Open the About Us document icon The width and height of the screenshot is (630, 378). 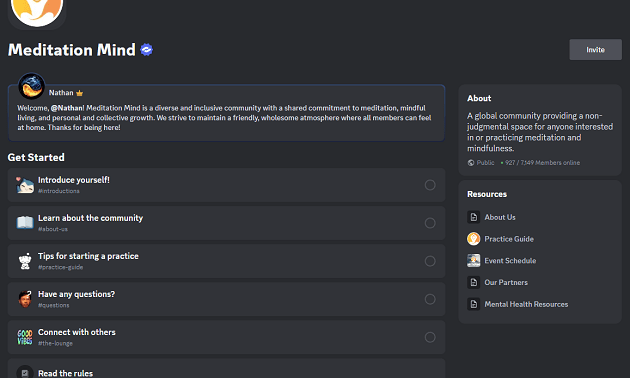pos(474,217)
